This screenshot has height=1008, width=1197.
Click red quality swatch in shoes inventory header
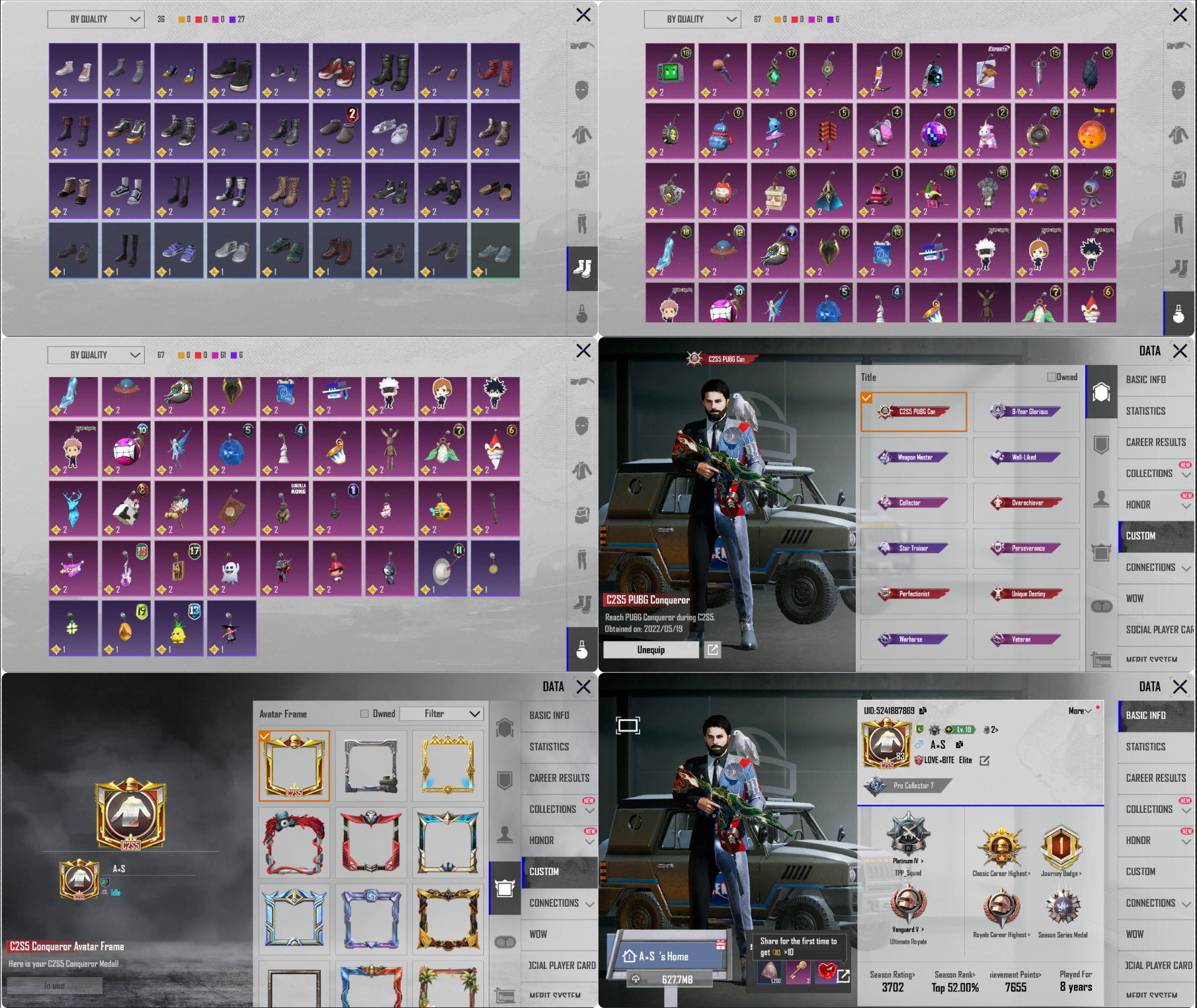[x=198, y=20]
